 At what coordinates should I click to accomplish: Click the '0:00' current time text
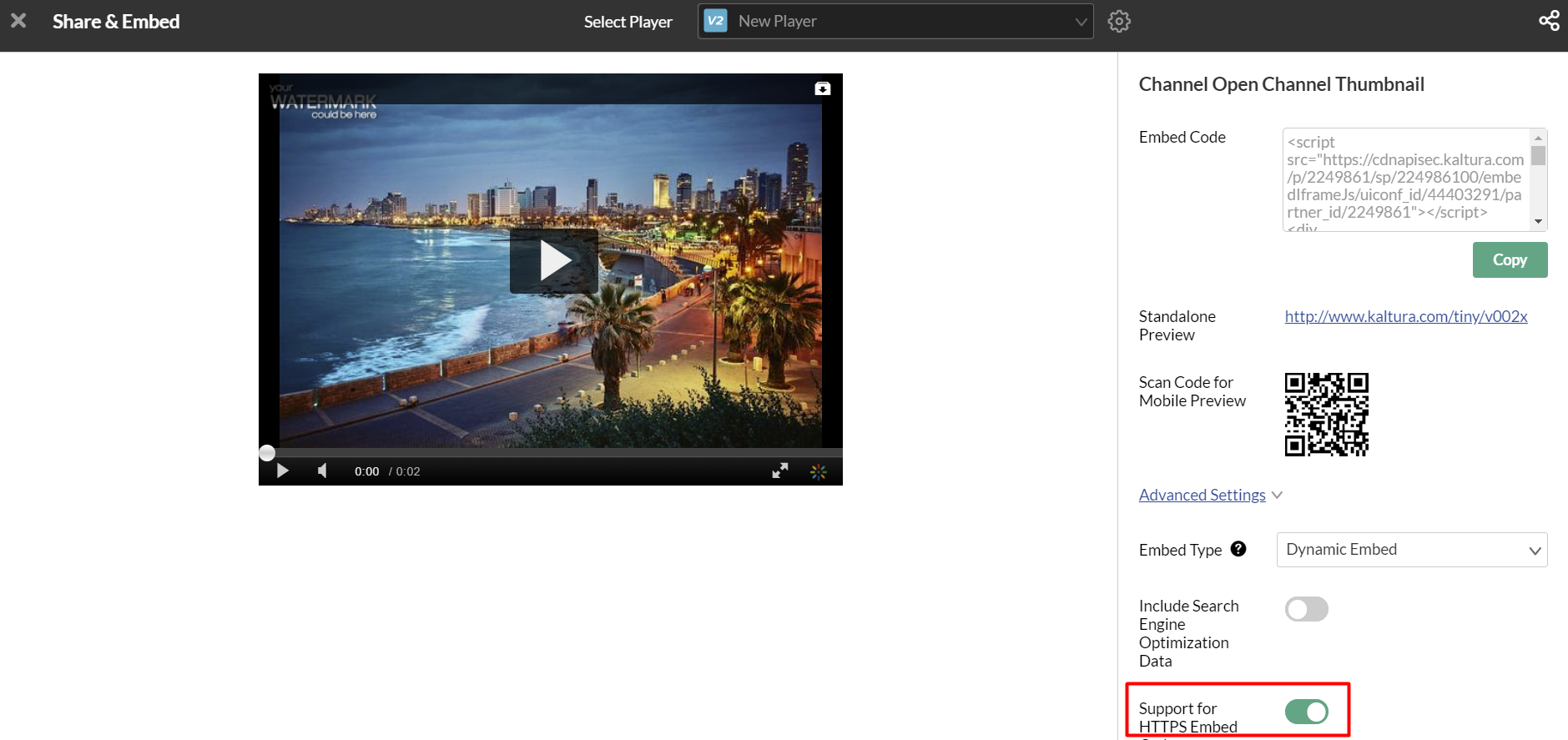[367, 471]
